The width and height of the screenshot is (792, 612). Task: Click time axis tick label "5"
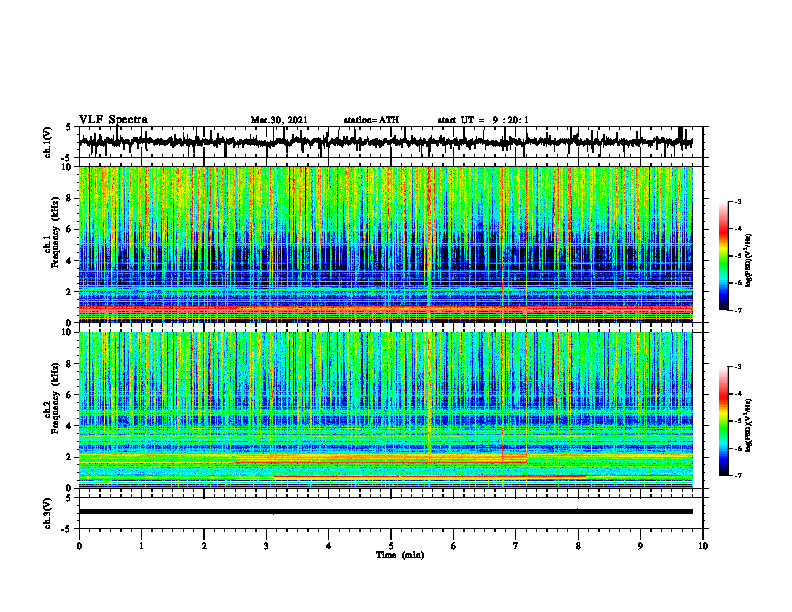391,546
